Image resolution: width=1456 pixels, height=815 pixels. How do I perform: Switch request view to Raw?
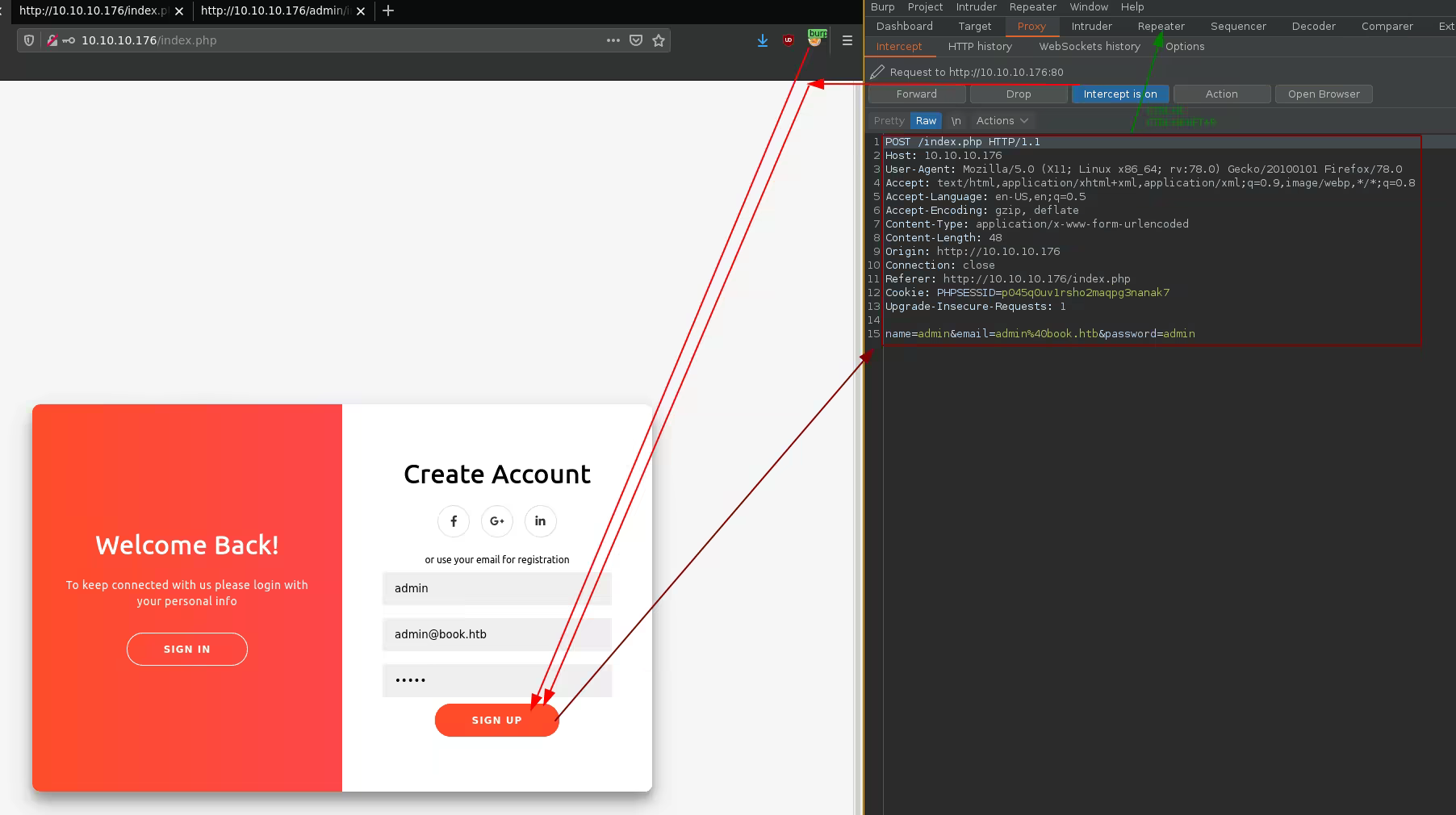(x=926, y=121)
